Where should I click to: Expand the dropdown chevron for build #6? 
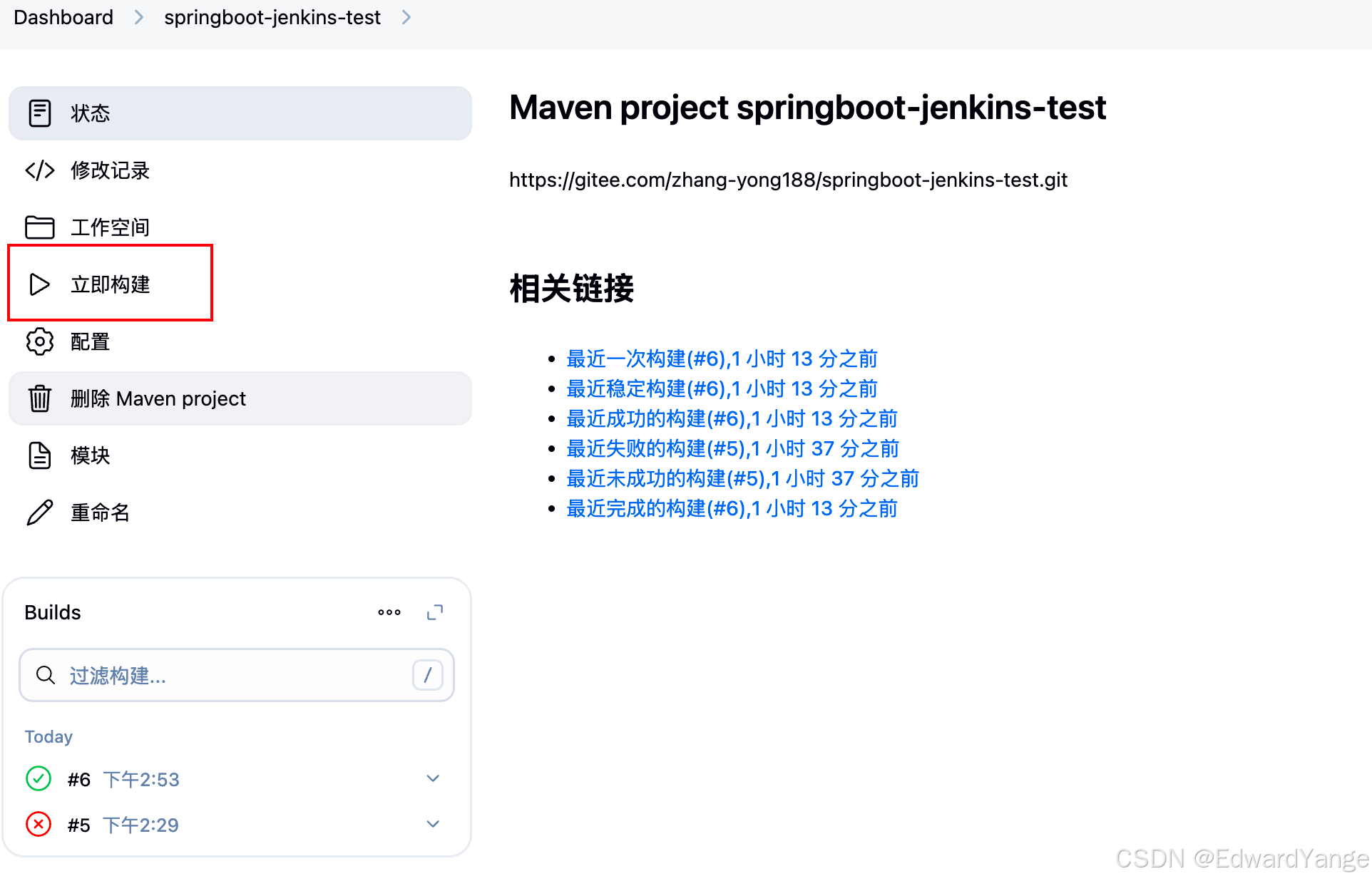pos(433,778)
